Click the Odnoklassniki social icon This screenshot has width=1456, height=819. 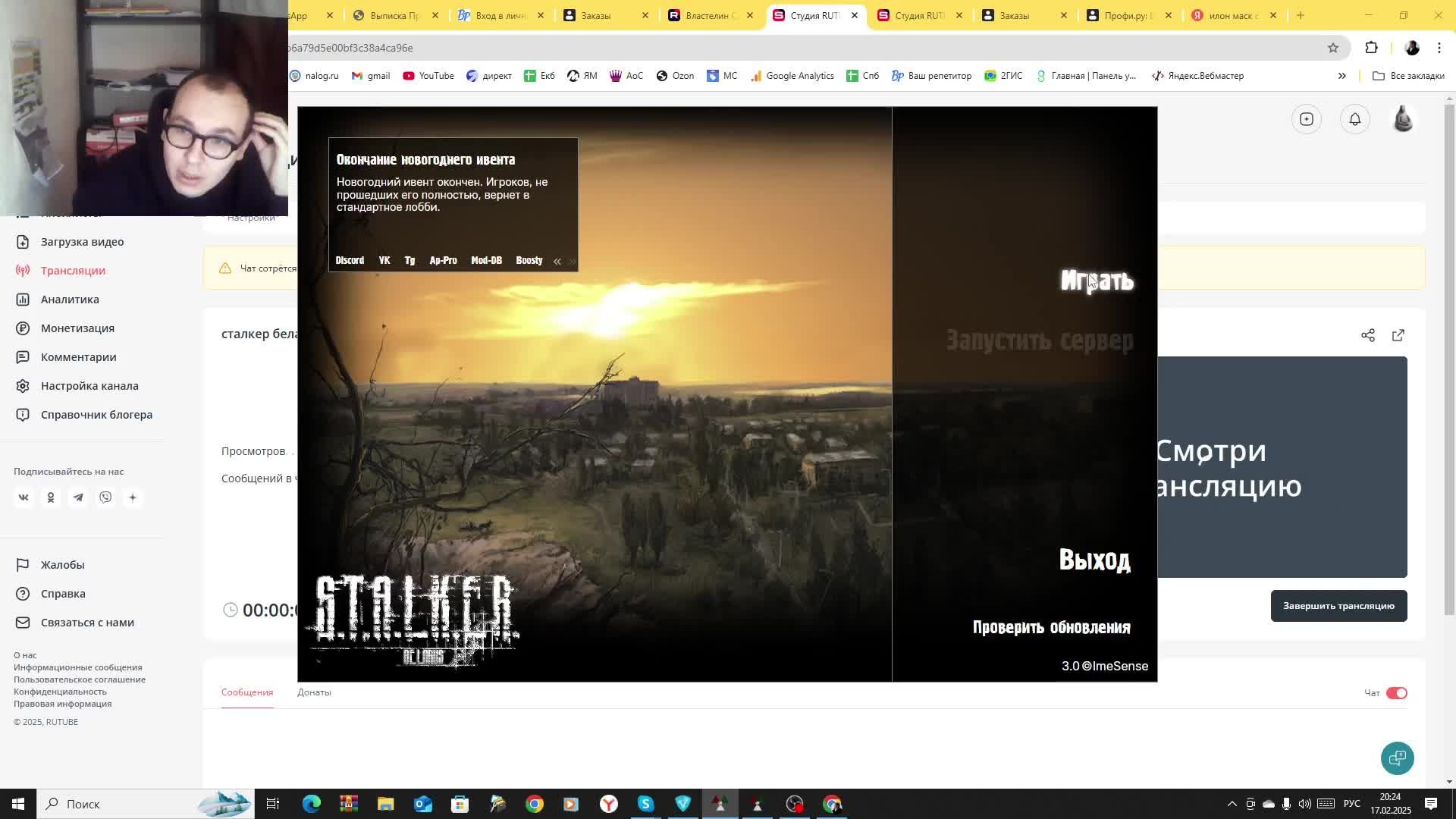point(51,497)
